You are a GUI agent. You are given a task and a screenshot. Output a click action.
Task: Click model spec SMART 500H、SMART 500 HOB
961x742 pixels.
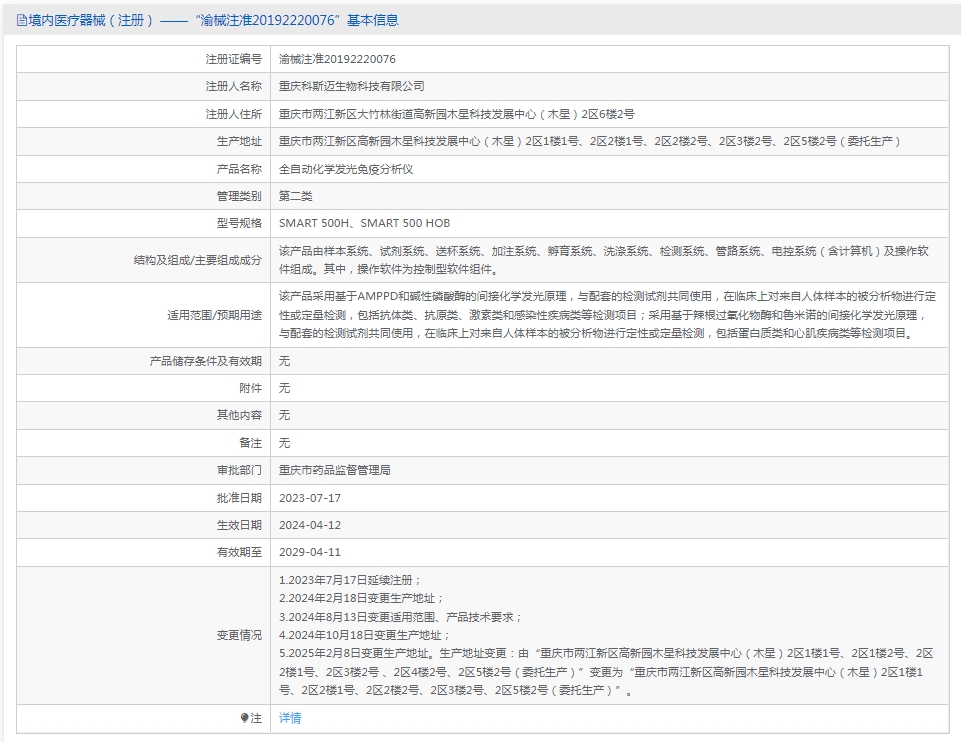click(364, 224)
